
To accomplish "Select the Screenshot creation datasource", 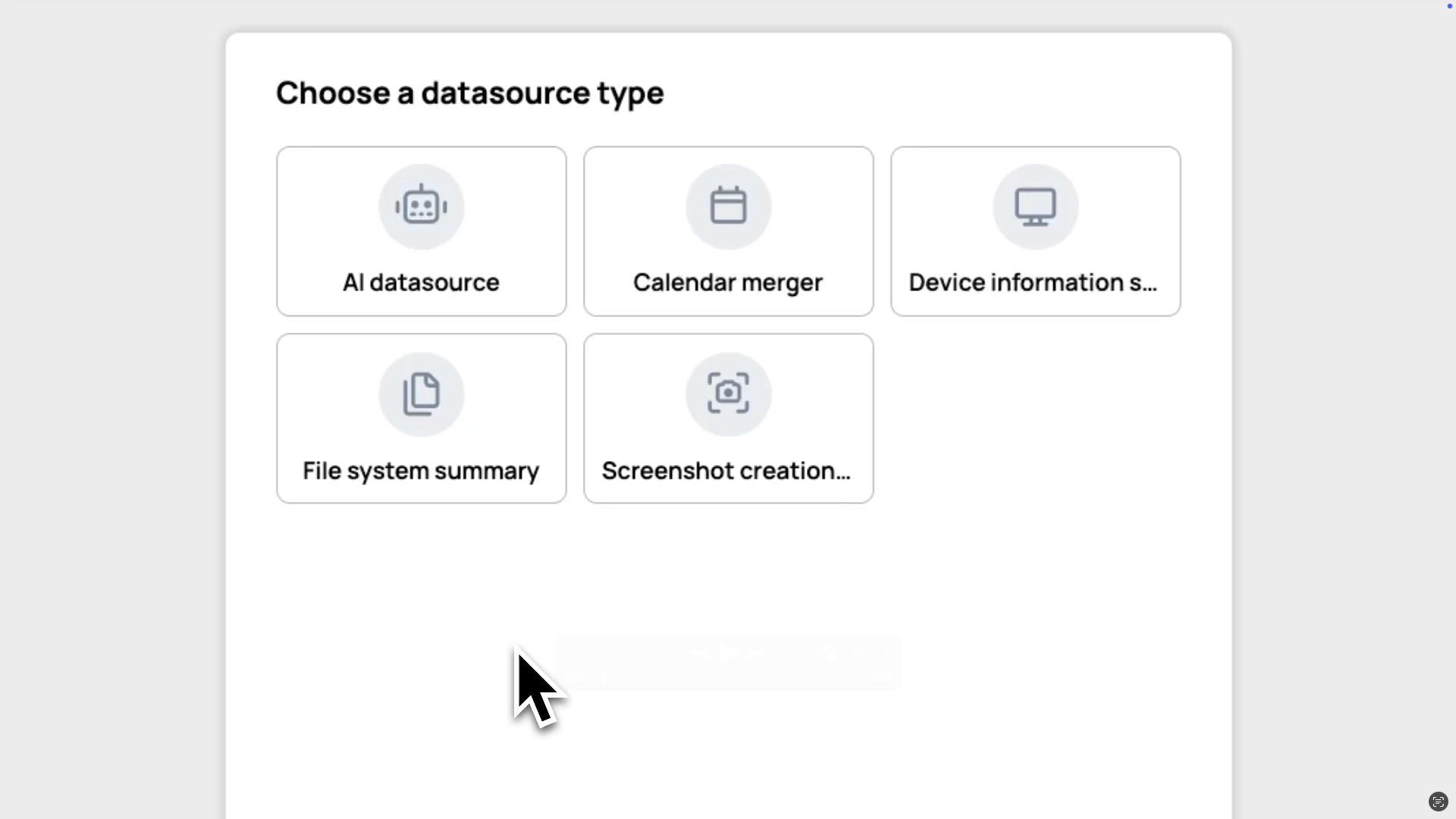I will point(728,418).
